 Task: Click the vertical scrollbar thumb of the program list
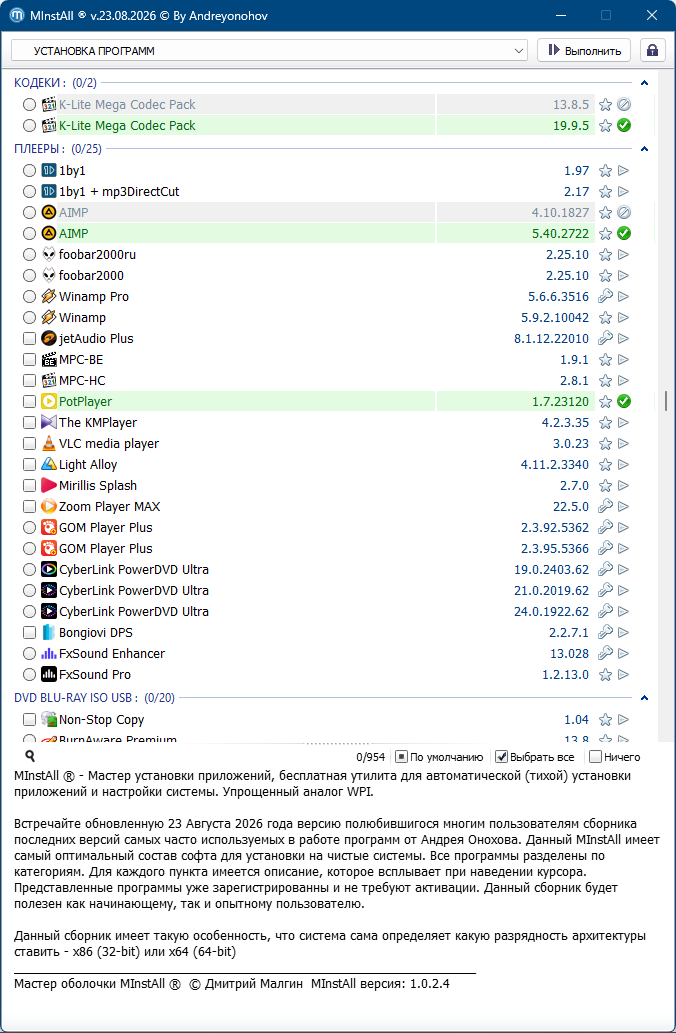coord(666,400)
